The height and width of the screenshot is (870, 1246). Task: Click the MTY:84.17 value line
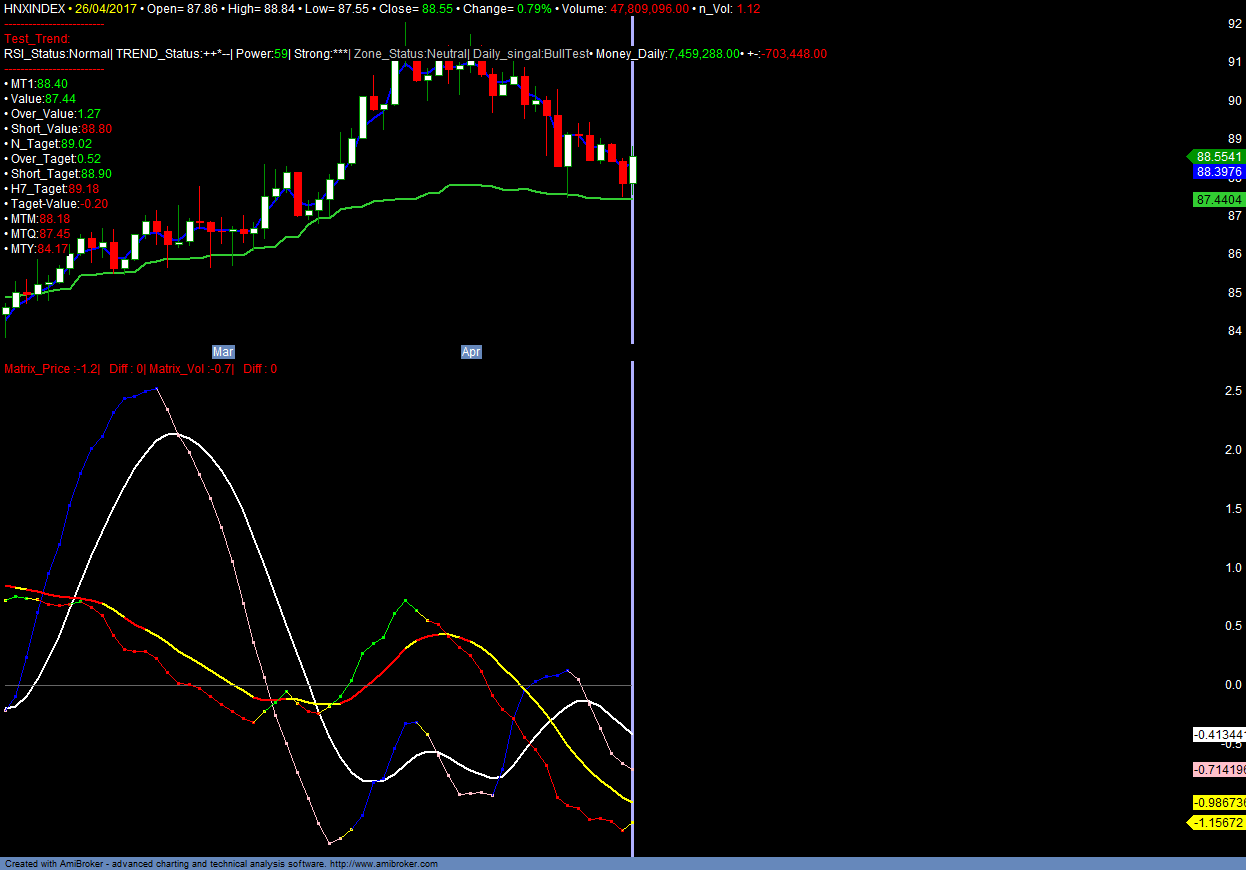point(39,249)
